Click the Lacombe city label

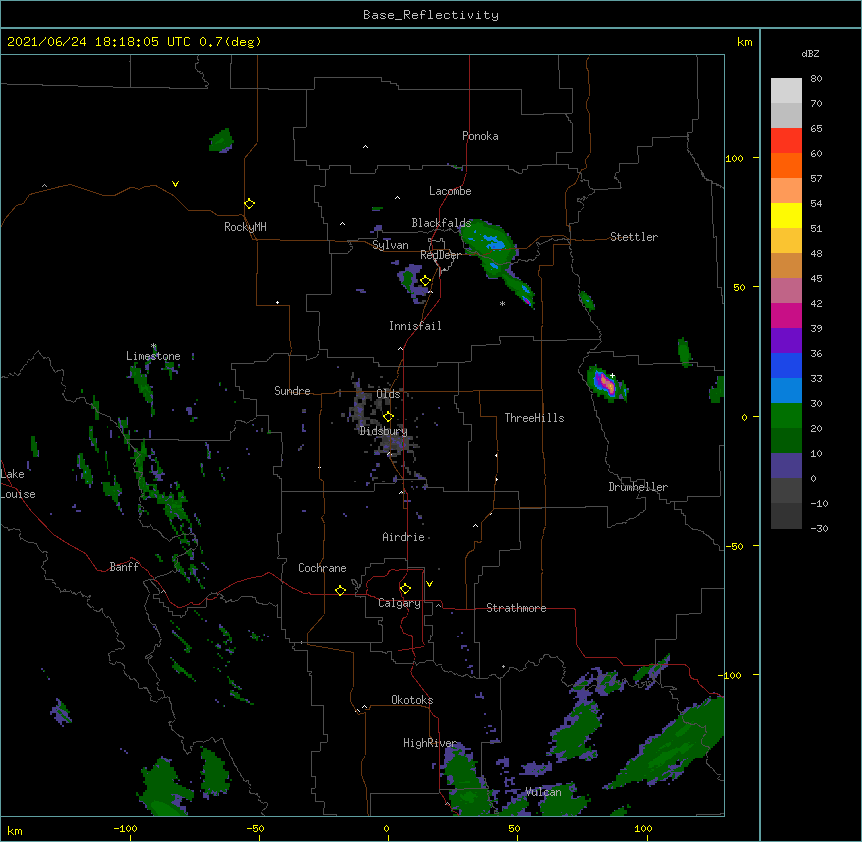[450, 191]
